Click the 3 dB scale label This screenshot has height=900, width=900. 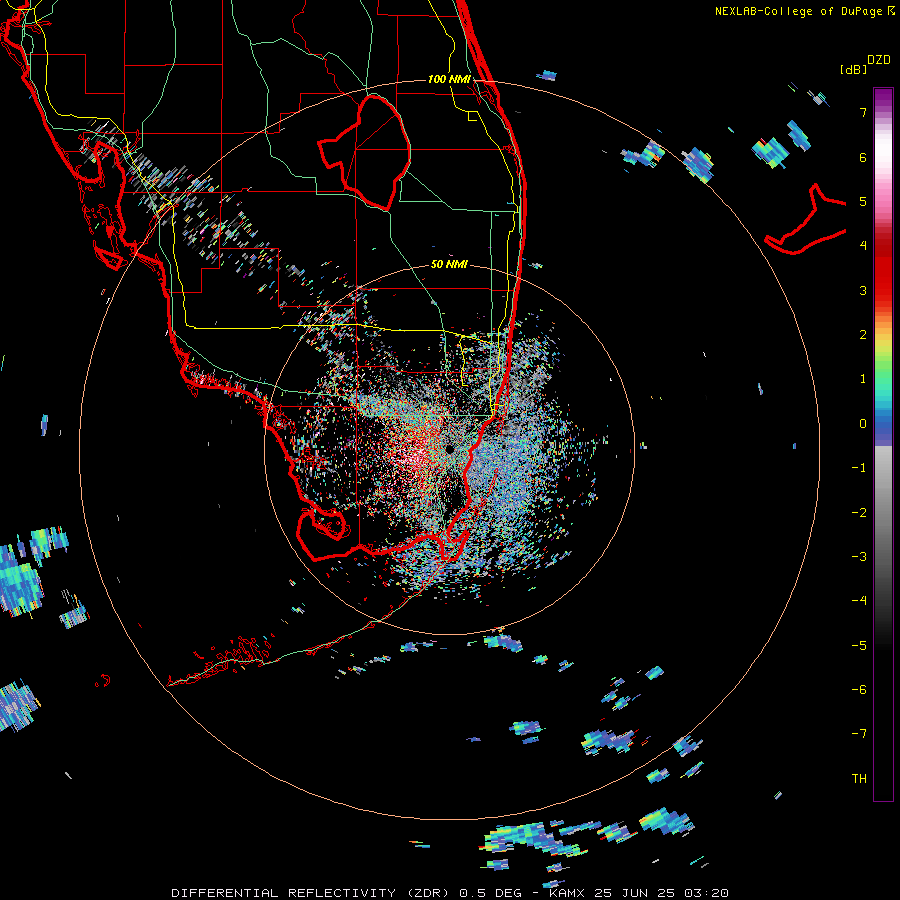pos(863,290)
